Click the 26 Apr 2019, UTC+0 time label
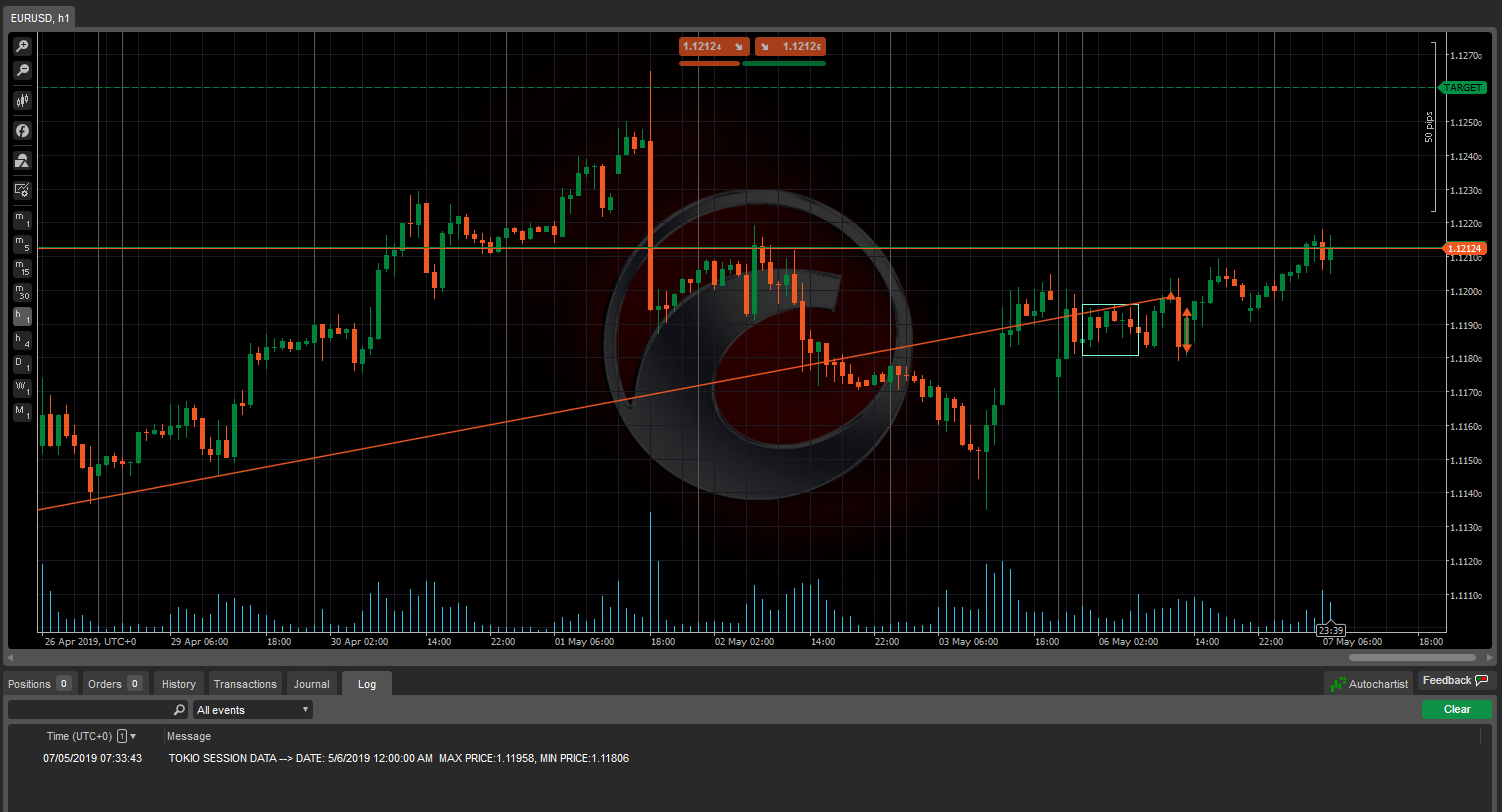Image resolution: width=1502 pixels, height=812 pixels. click(x=90, y=641)
